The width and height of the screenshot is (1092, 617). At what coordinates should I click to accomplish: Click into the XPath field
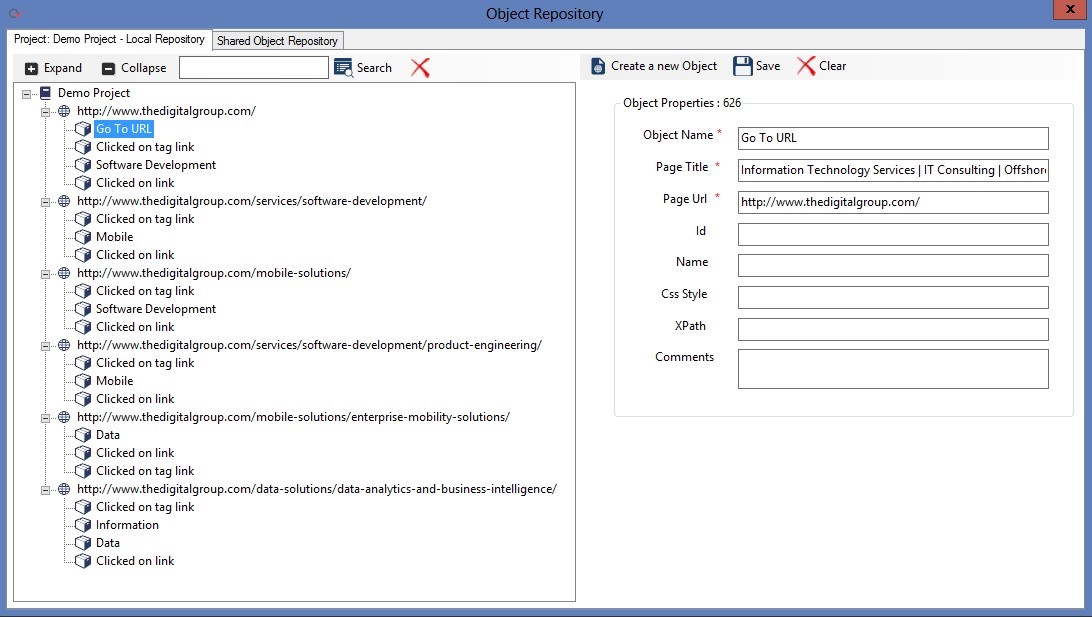[893, 329]
